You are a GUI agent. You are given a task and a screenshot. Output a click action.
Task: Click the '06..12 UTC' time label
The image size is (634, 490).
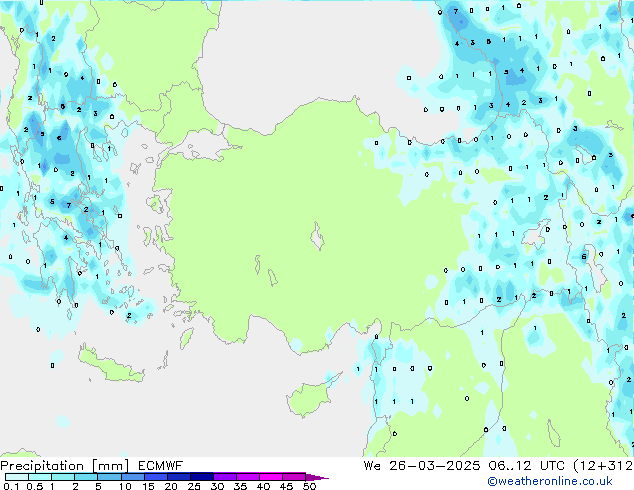(526, 466)
